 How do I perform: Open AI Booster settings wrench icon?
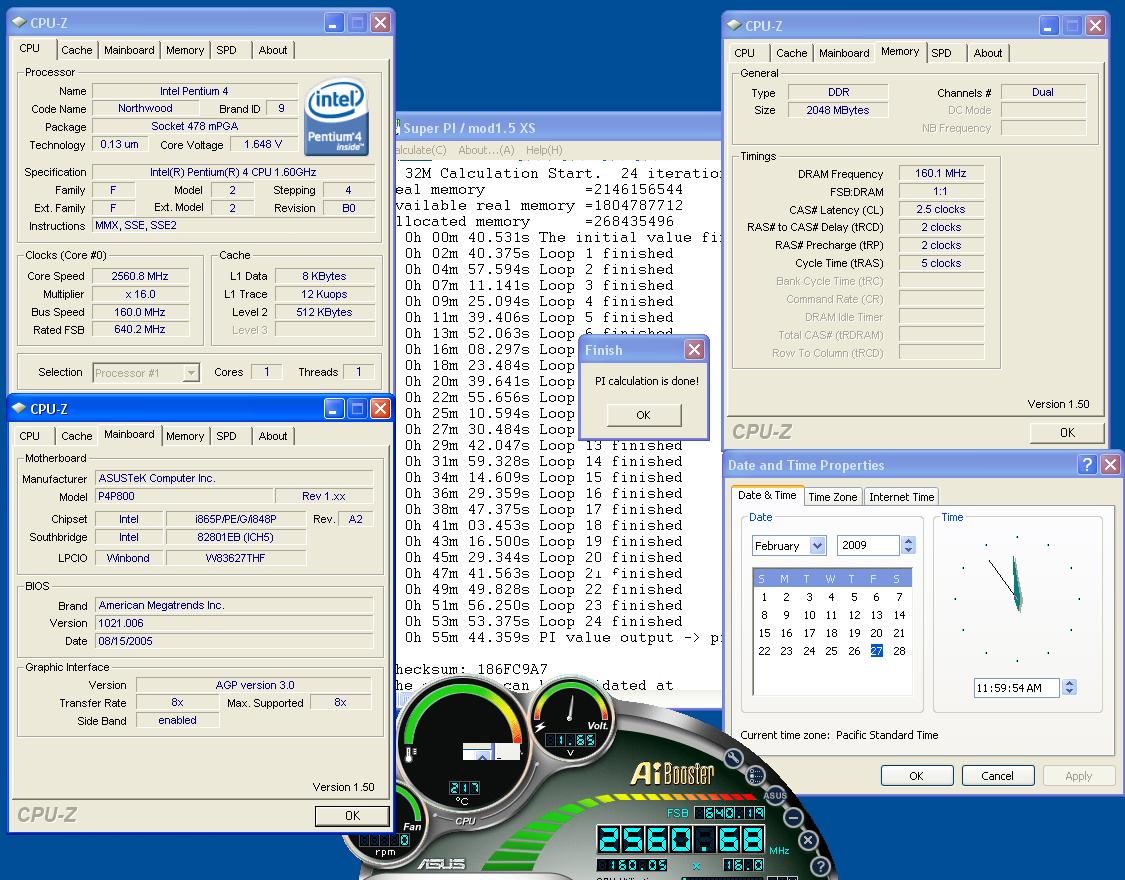click(x=733, y=758)
